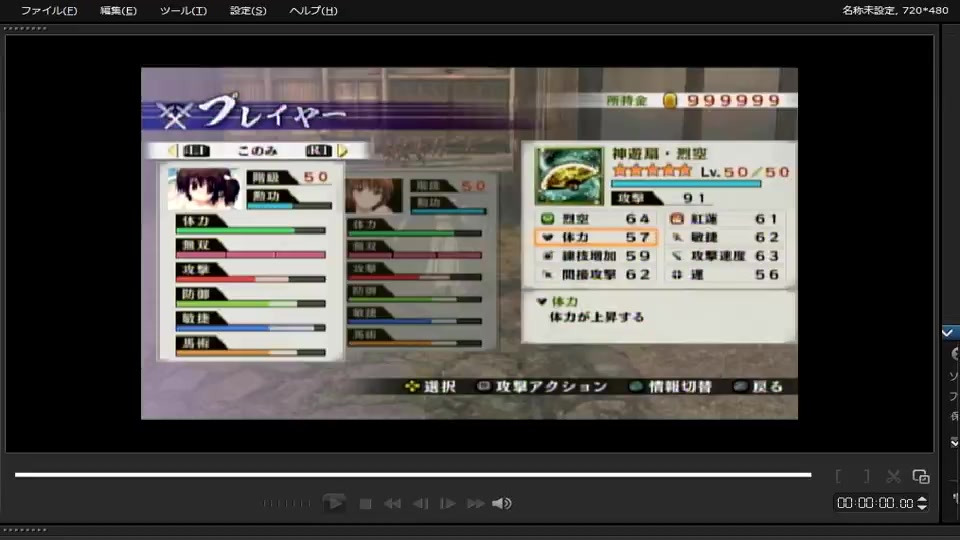Jump to end with fast-forward icon
This screenshot has width=960, height=540.
tap(476, 504)
